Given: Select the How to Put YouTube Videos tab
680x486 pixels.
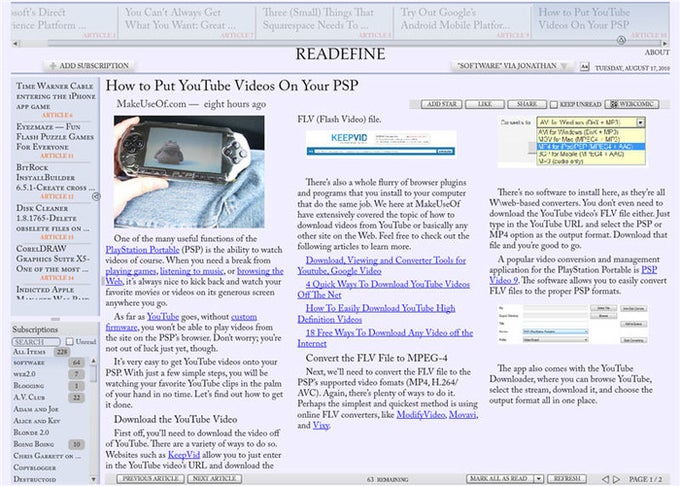Looking at the screenshot, I should click(600, 21).
